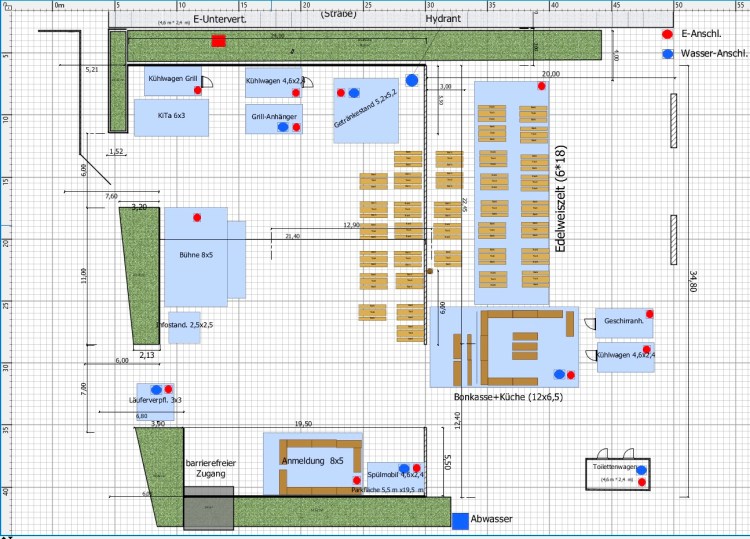Select blue water dot in Grill-Anhänger

[283, 127]
